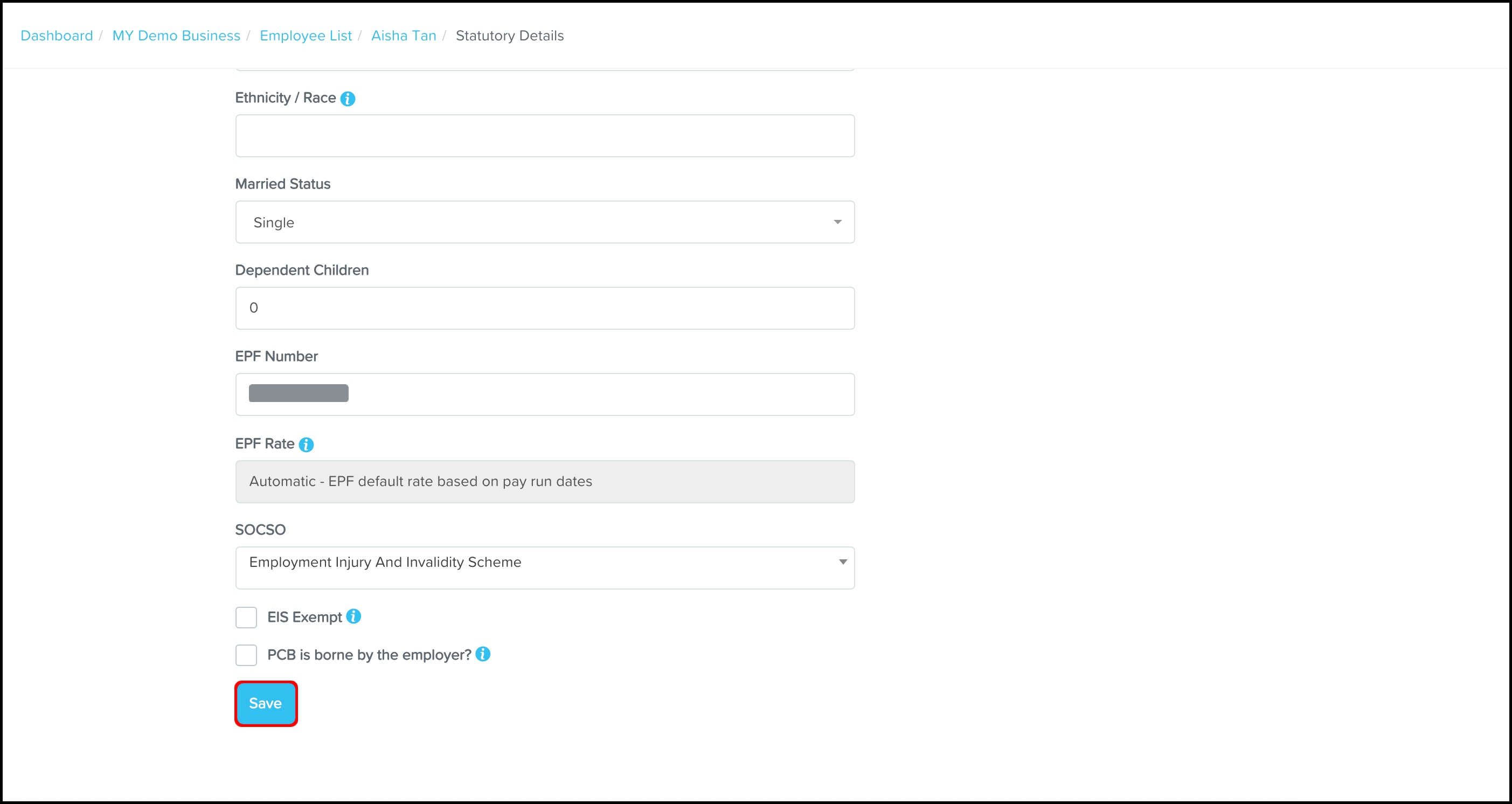Enable PCB is borne by employer checkbox

pos(246,655)
